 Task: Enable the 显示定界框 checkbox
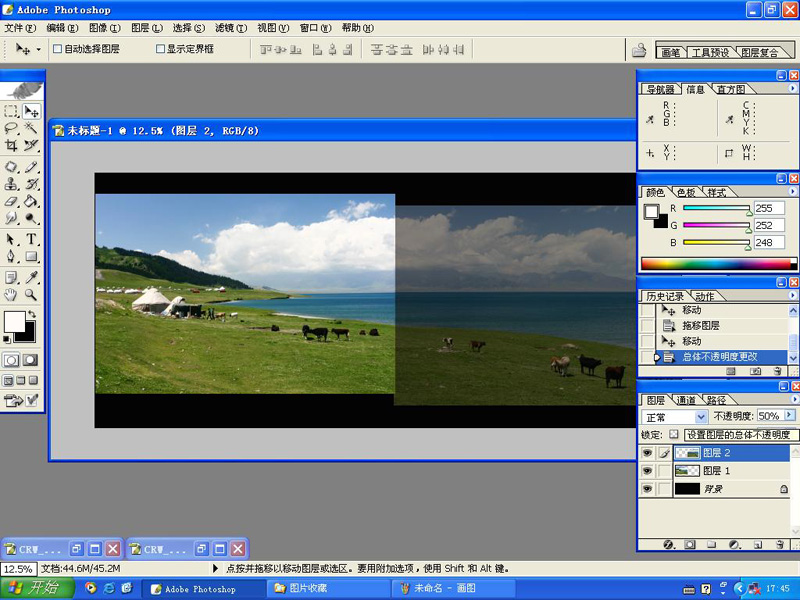[x=160, y=49]
